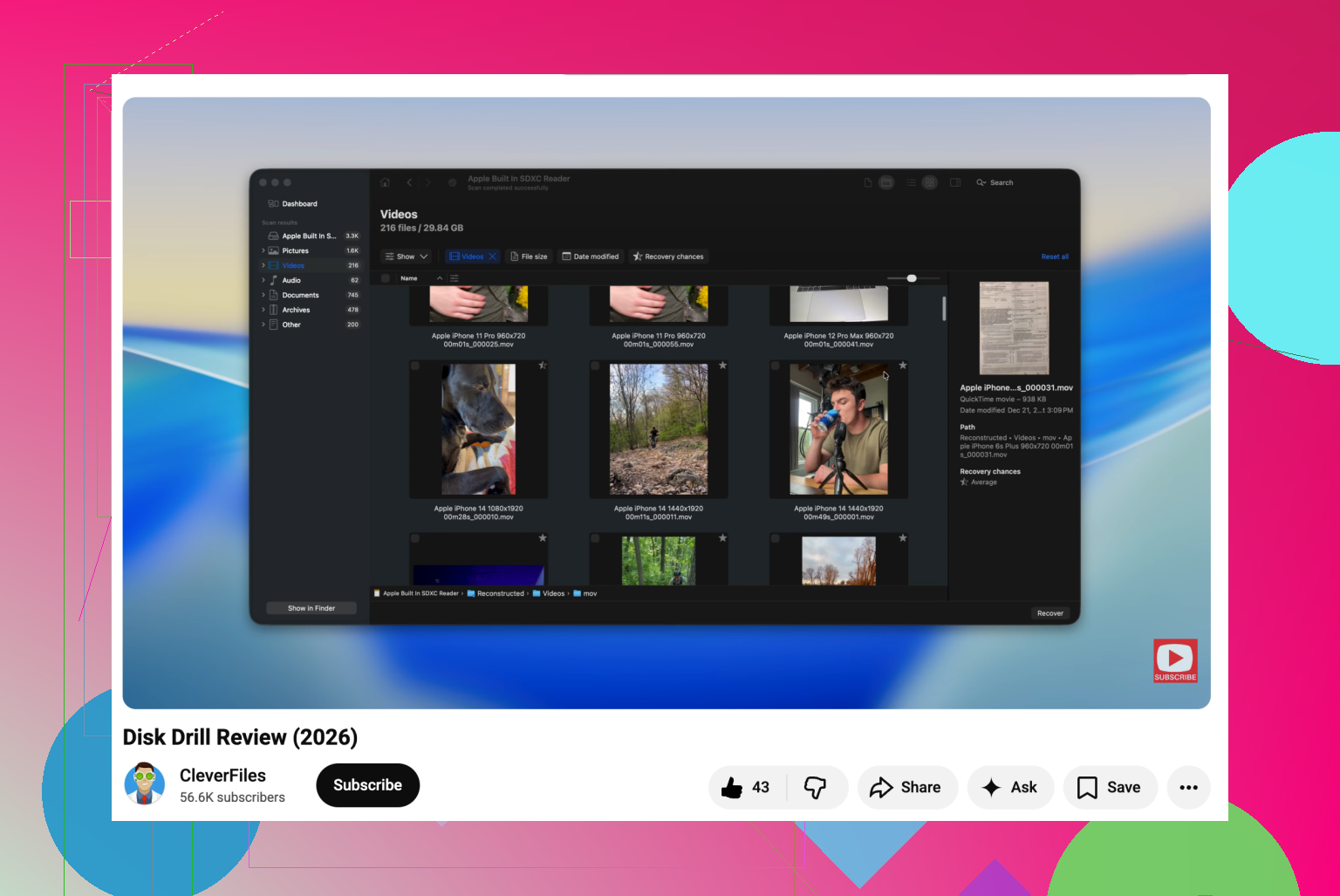The image size is (1340, 896).
Task: Save the video with Save button
Action: (1110, 788)
